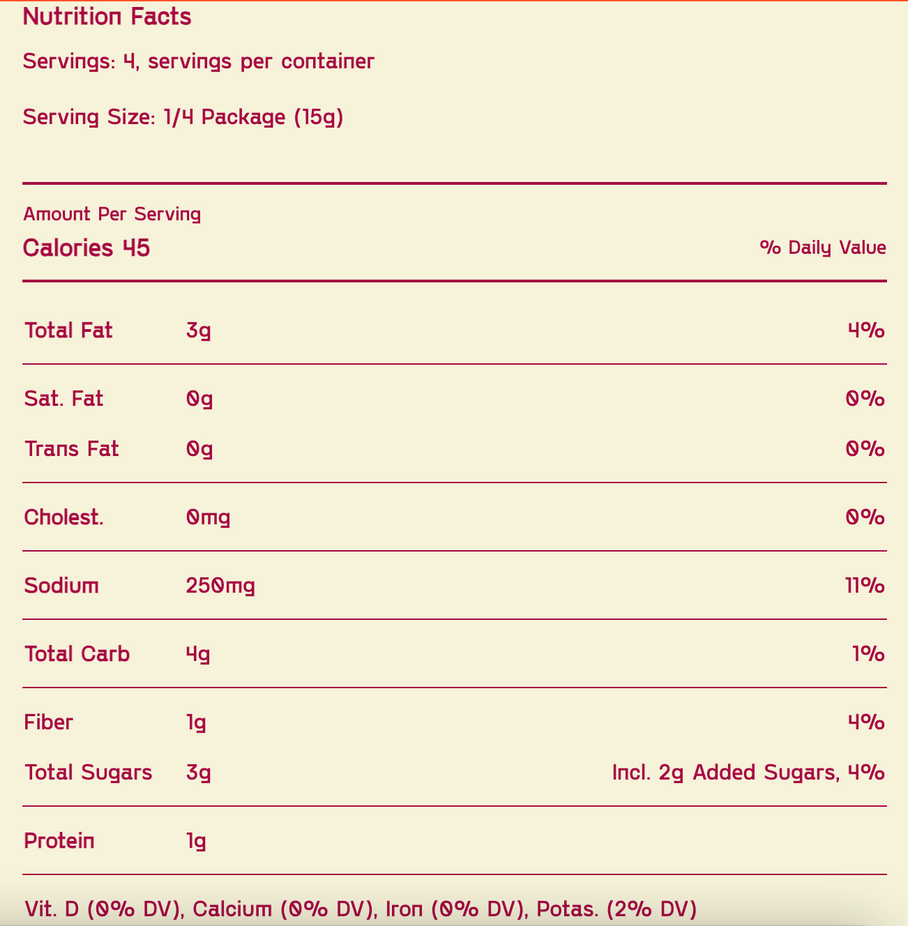The image size is (908, 926).
Task: Click the Trans Fat label
Action: click(71, 449)
